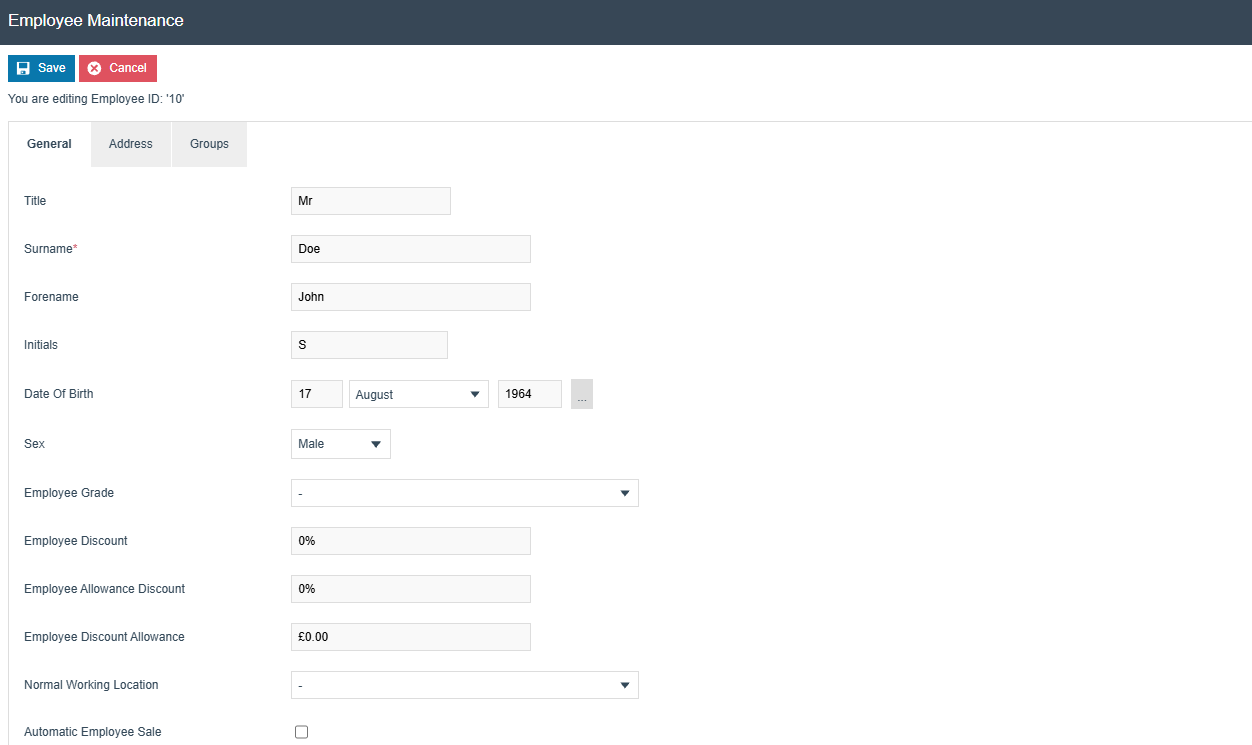
Task: Click the Employee Discount field
Action: pyautogui.click(x=411, y=541)
